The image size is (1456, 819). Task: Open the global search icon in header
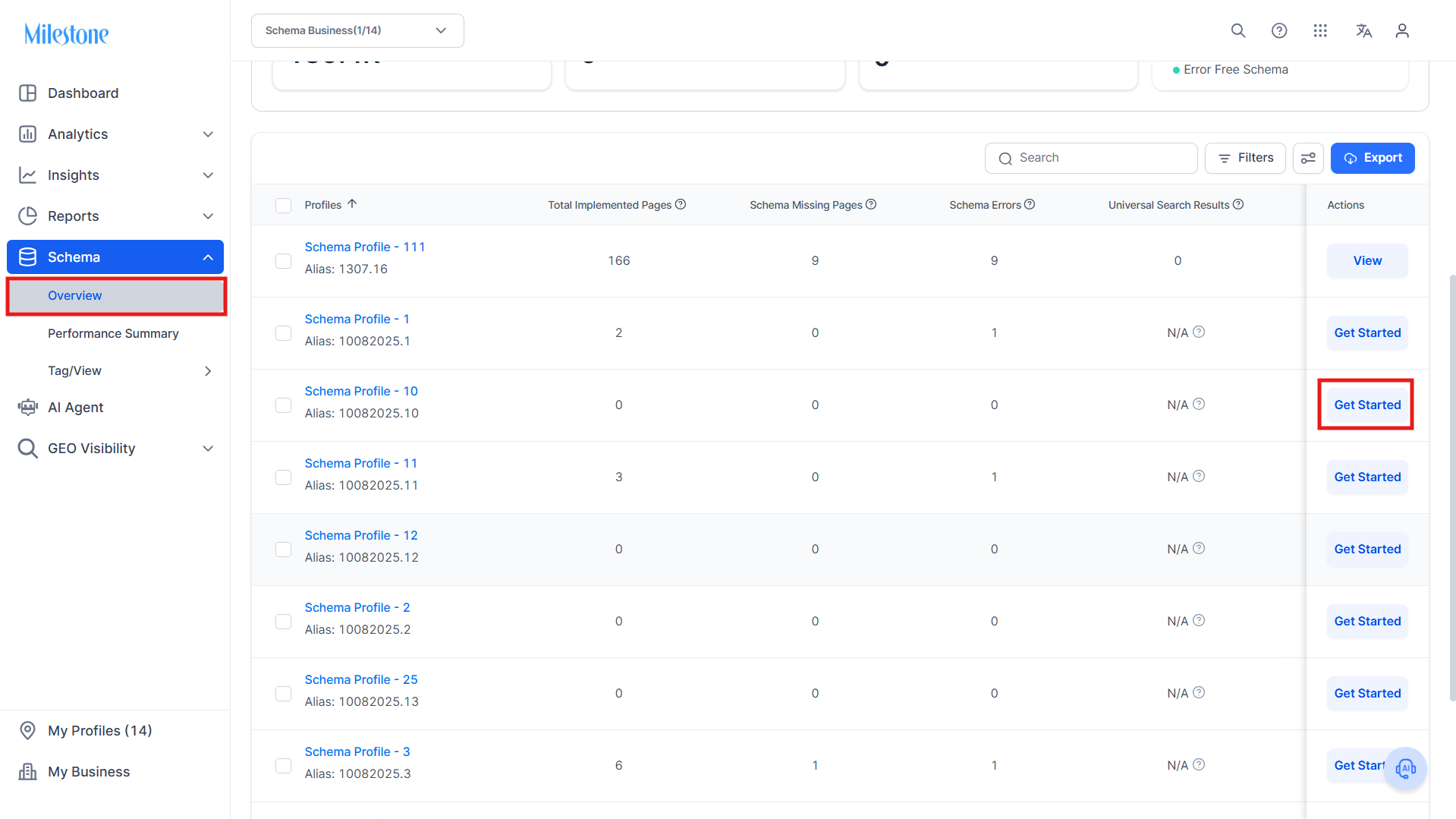pos(1238,30)
